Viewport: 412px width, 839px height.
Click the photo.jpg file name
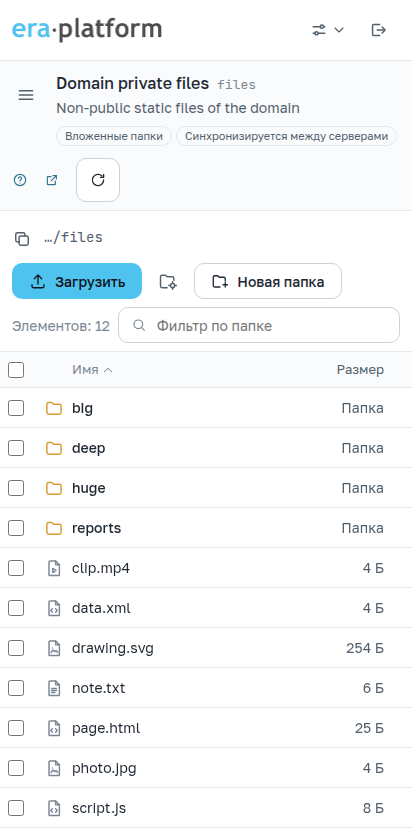(x=104, y=768)
